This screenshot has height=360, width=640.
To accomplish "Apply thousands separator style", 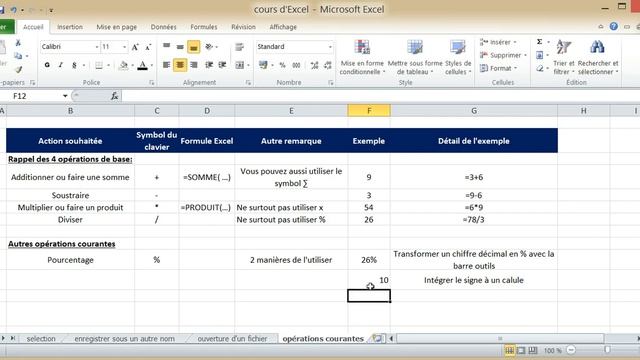I will click(296, 65).
